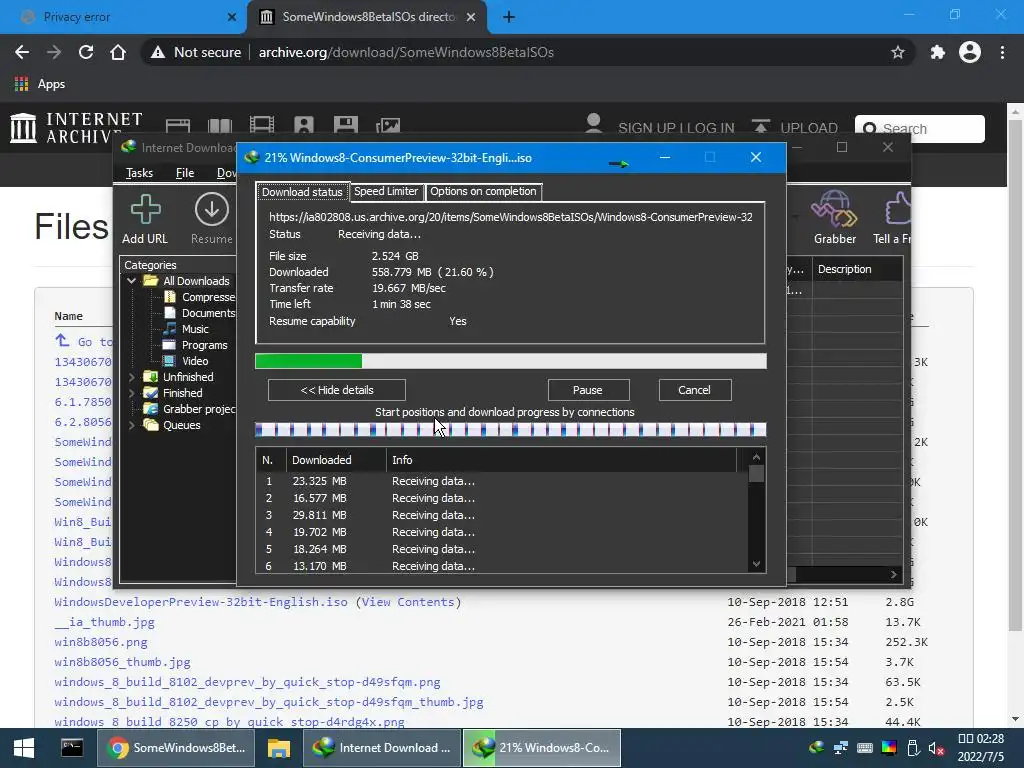The width and height of the screenshot is (1024, 768).
Task: Pause the download
Action: click(x=588, y=390)
